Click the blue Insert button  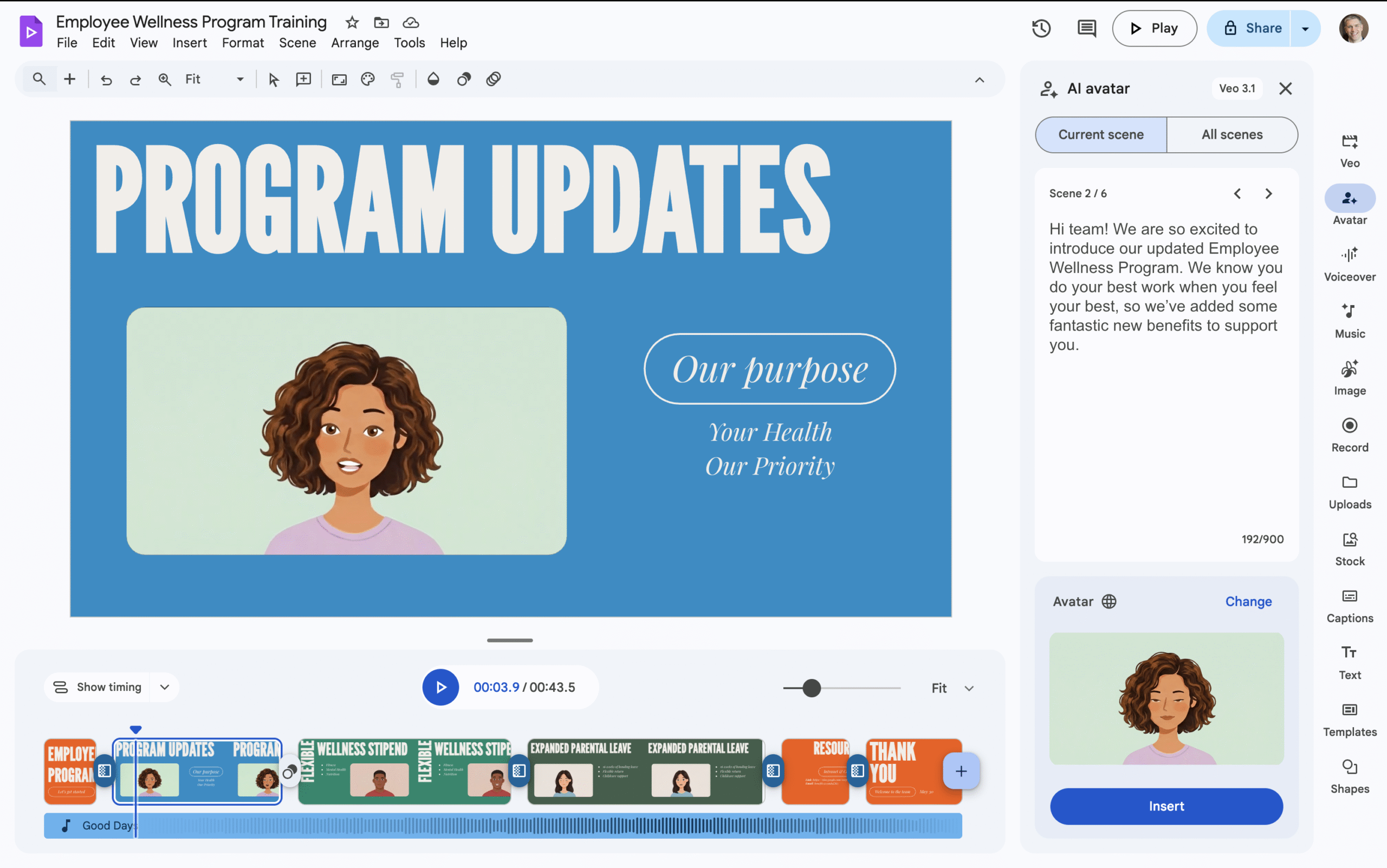tap(1166, 806)
